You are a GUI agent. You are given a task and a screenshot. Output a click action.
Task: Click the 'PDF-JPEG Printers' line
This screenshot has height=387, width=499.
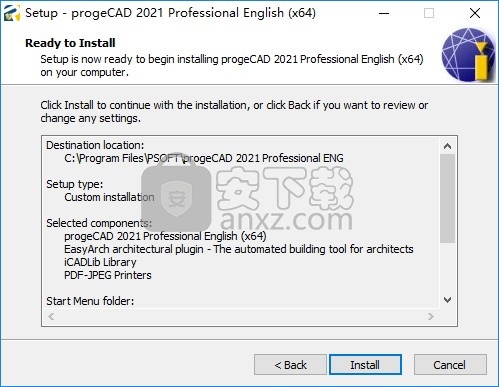point(108,275)
